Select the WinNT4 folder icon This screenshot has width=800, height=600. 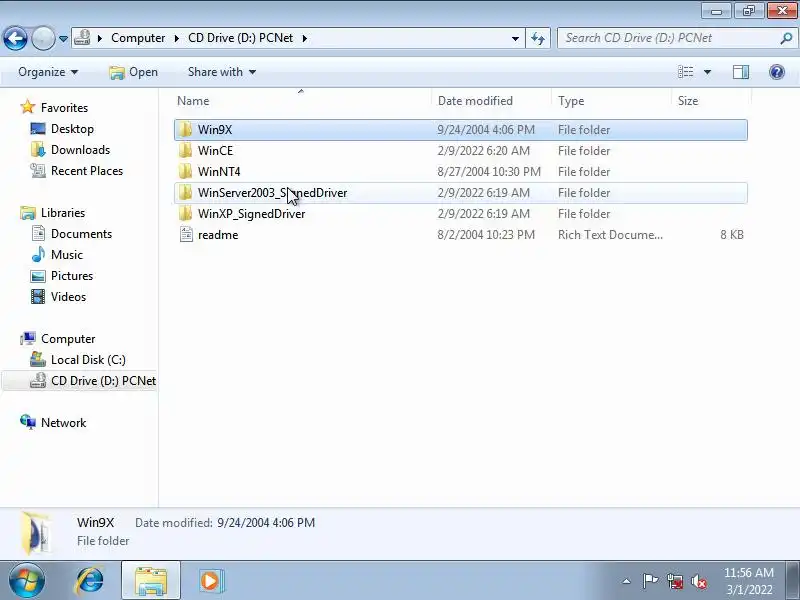tap(186, 171)
